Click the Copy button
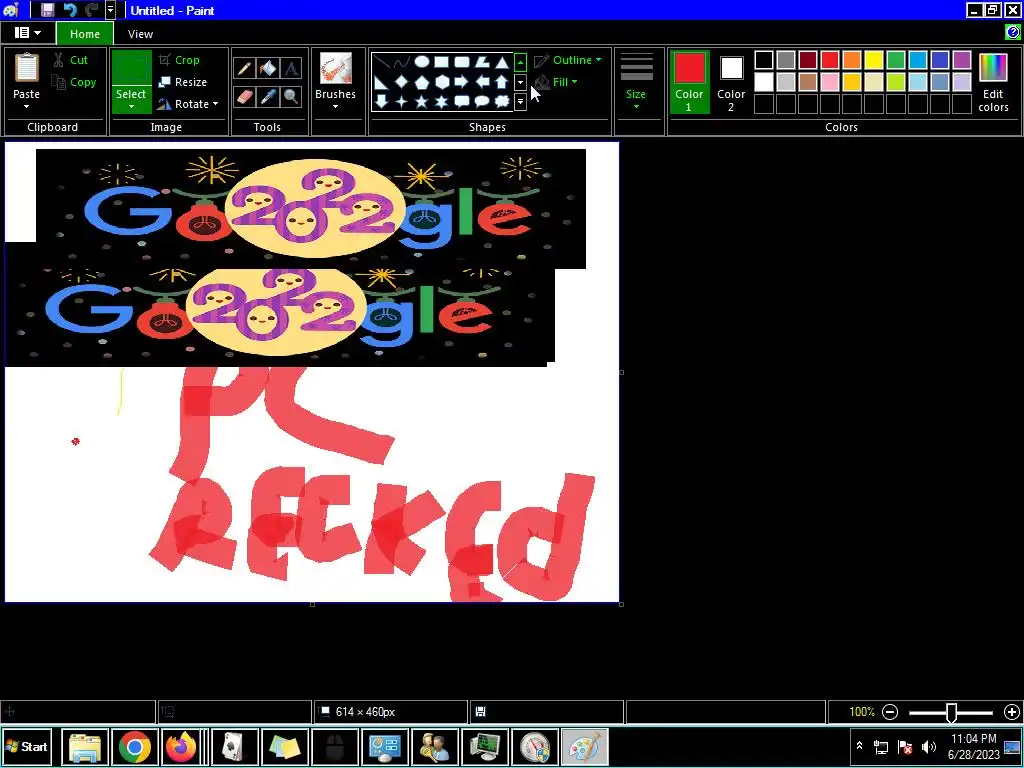 point(74,82)
